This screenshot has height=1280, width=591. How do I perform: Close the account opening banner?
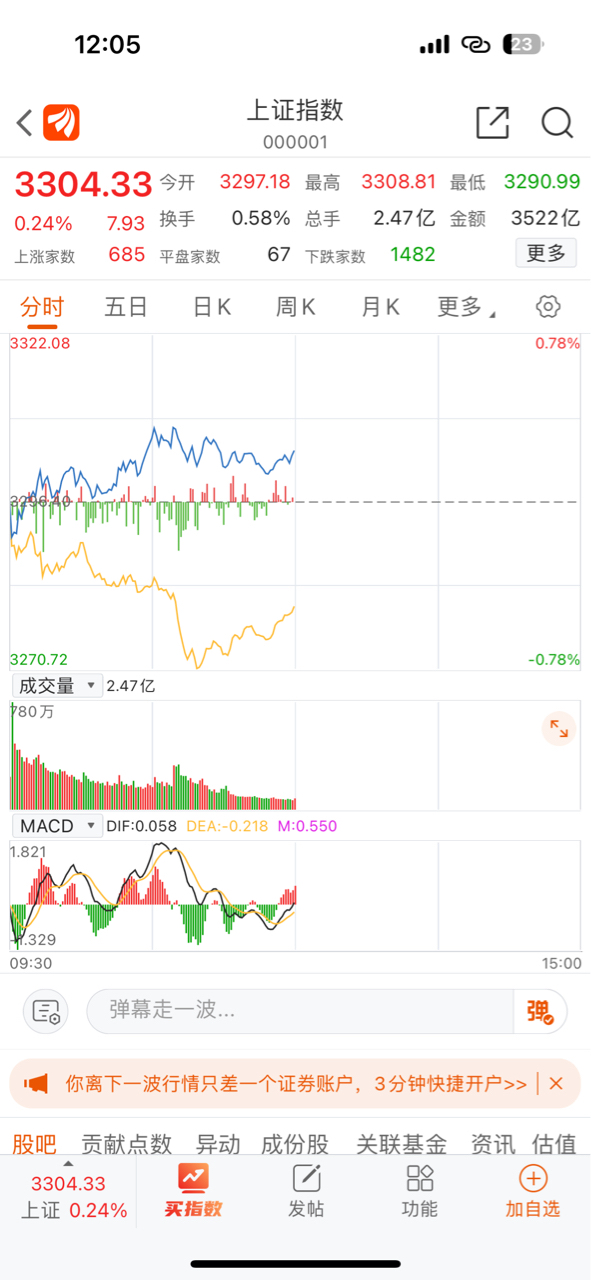[x=556, y=1083]
